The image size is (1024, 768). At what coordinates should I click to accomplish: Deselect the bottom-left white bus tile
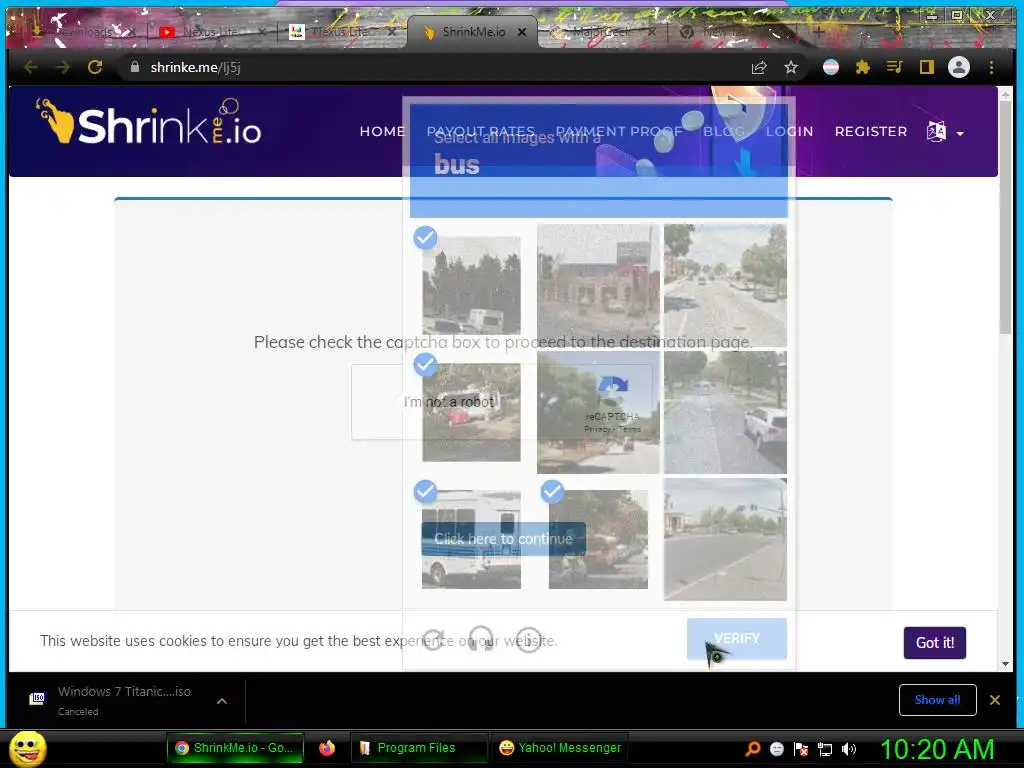pos(471,539)
